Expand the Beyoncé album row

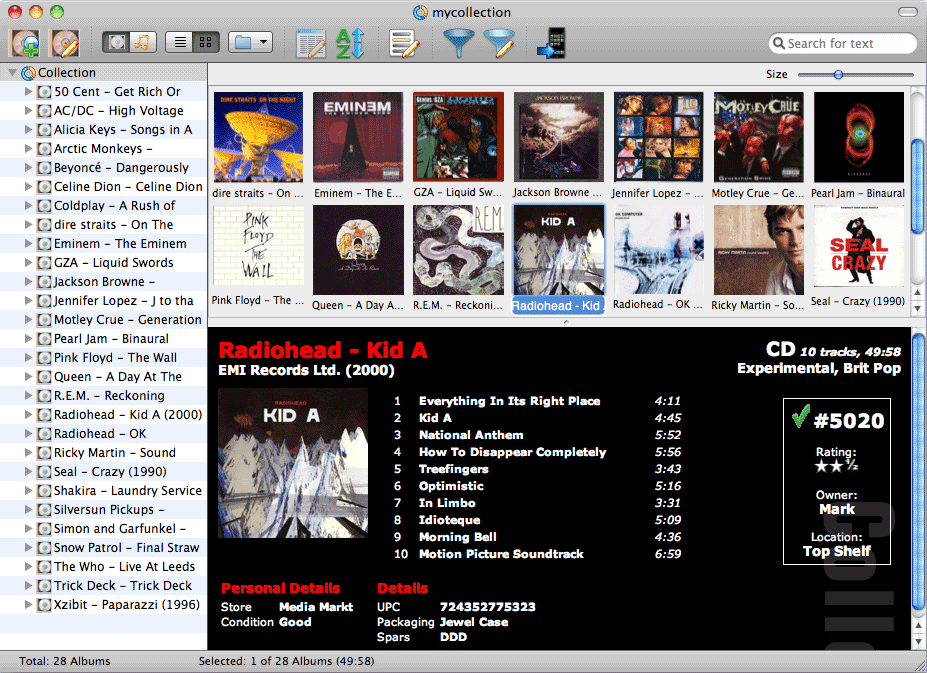28,167
